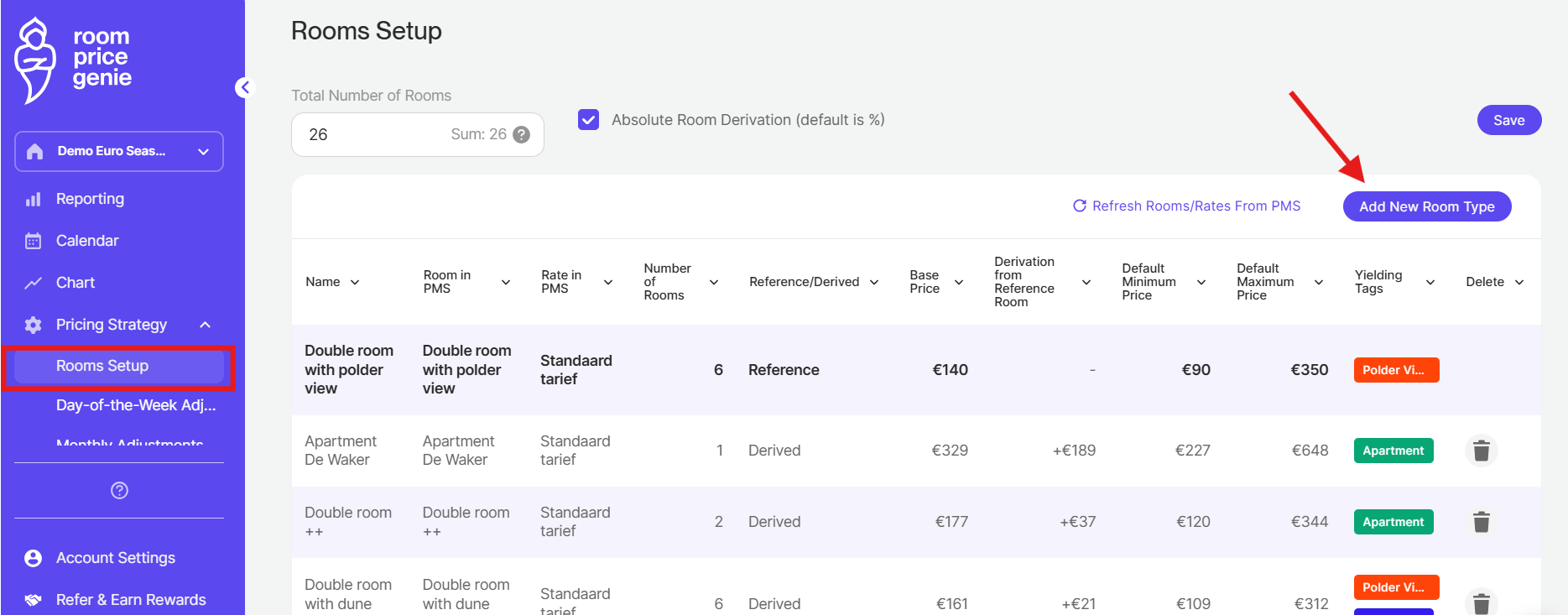
Task: Collapse the Pricing Strategy section
Action: [205, 325]
